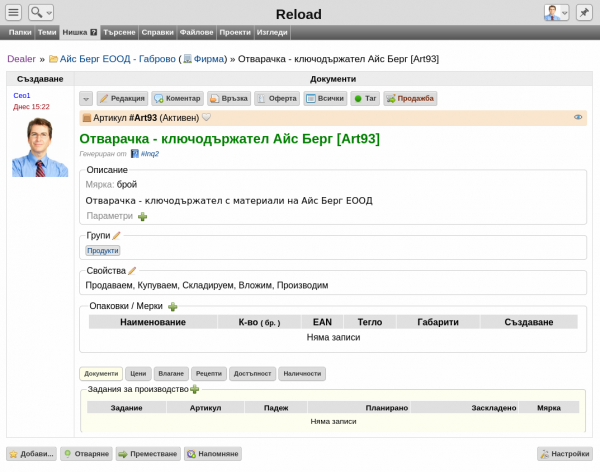Click the folder icon in breadcrumb
The width and height of the screenshot is (600, 472).
54,59
